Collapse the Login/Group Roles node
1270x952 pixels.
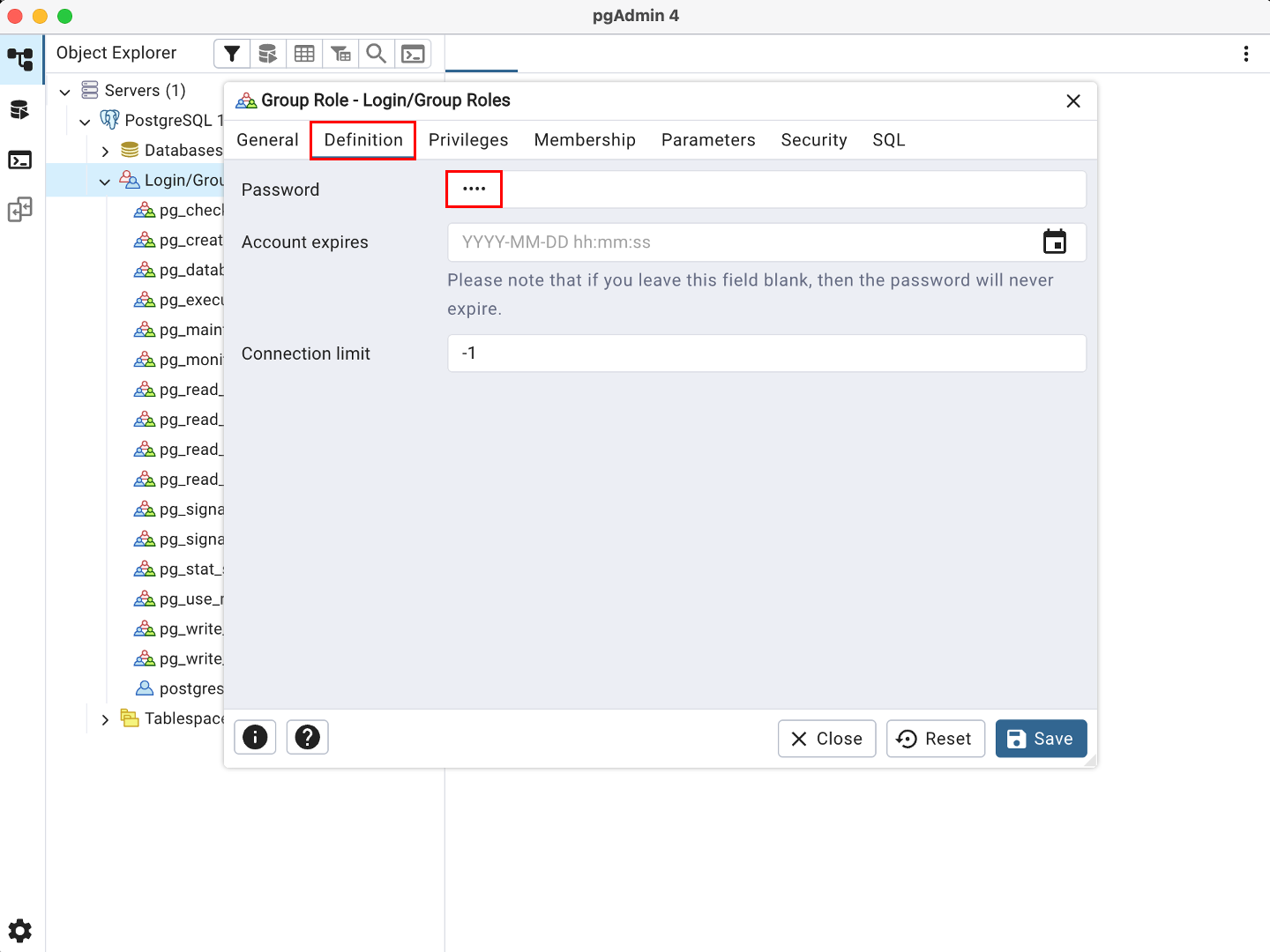click(x=105, y=182)
